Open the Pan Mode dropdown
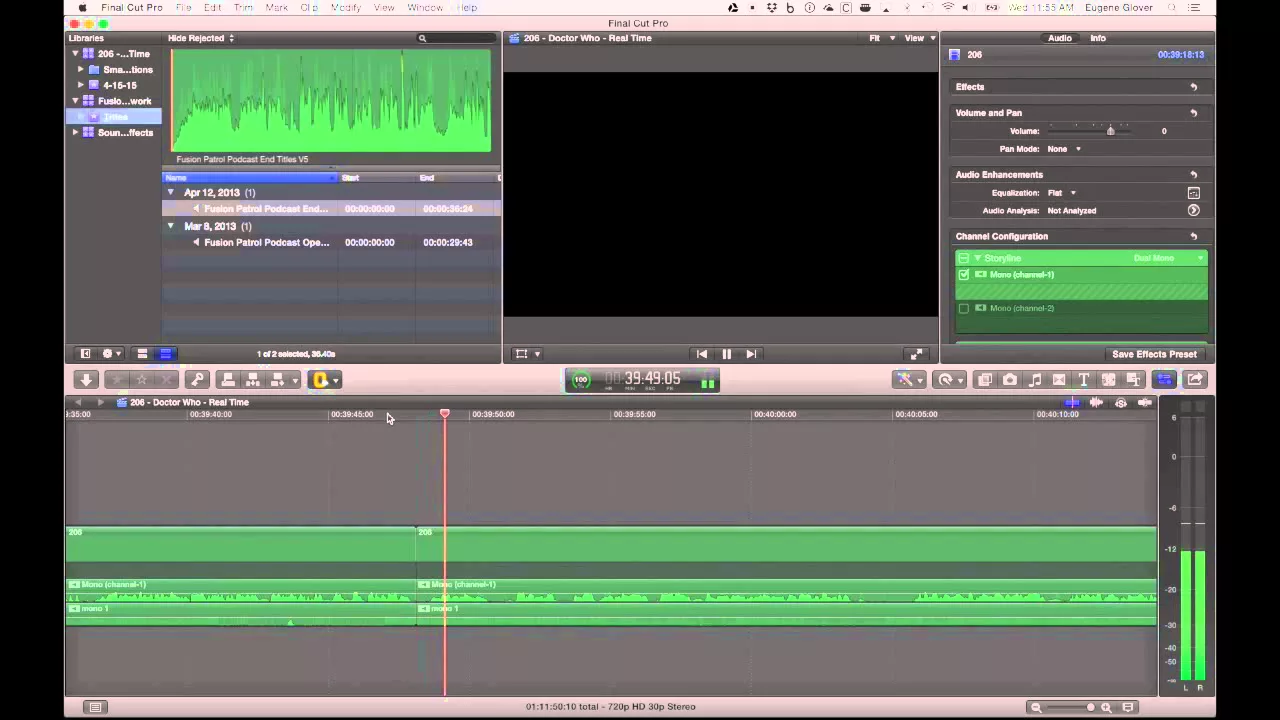The image size is (1280, 720). tap(1064, 149)
